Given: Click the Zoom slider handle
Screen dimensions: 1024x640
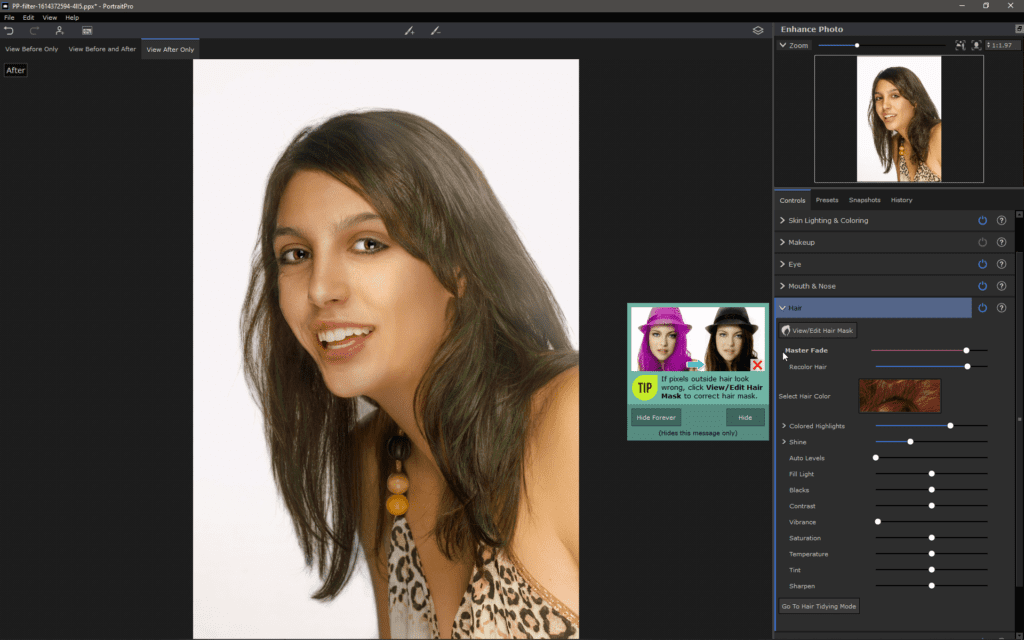Looking at the screenshot, I should tap(857, 45).
